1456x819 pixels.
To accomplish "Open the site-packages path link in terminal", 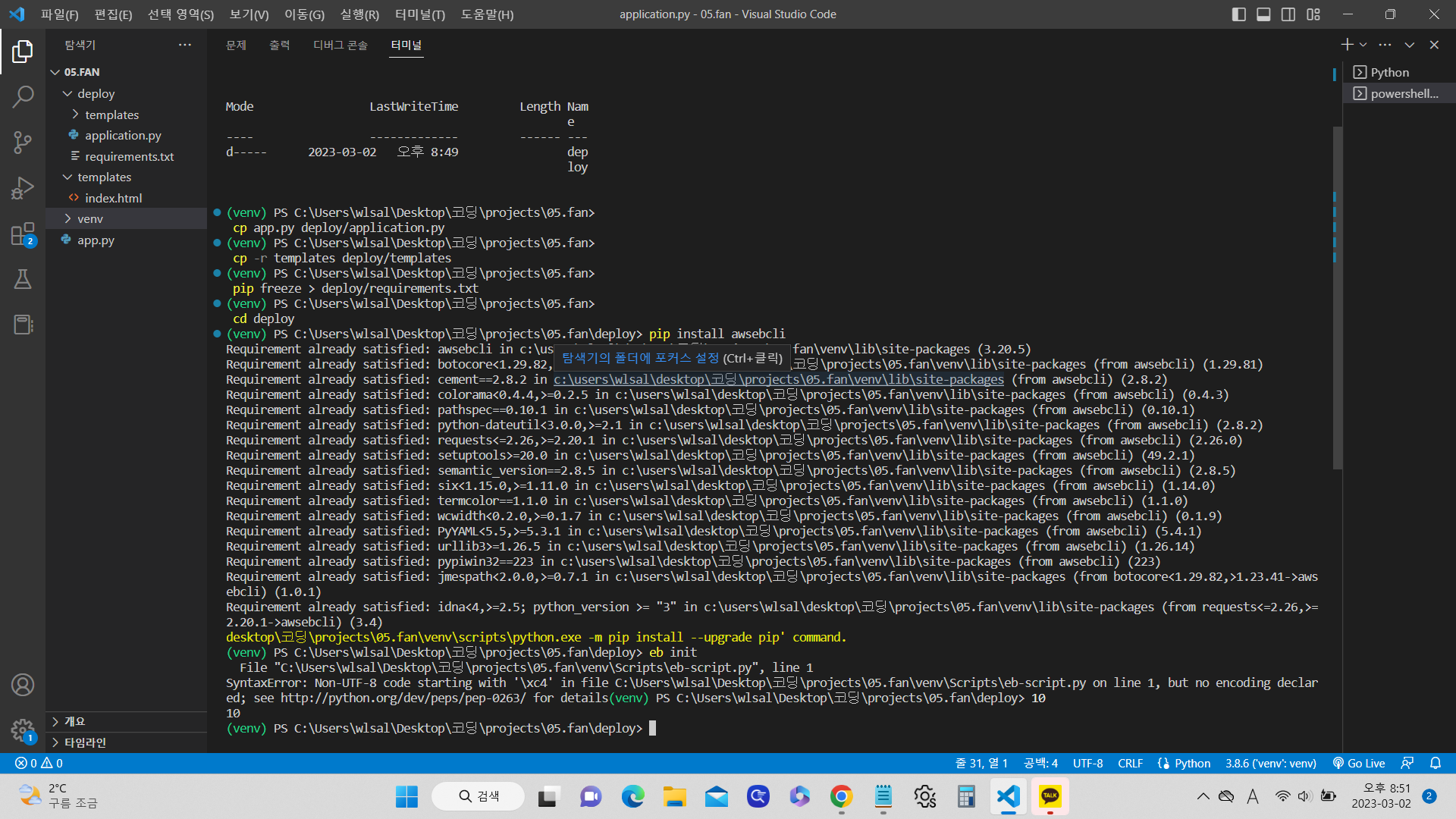I will coord(778,379).
